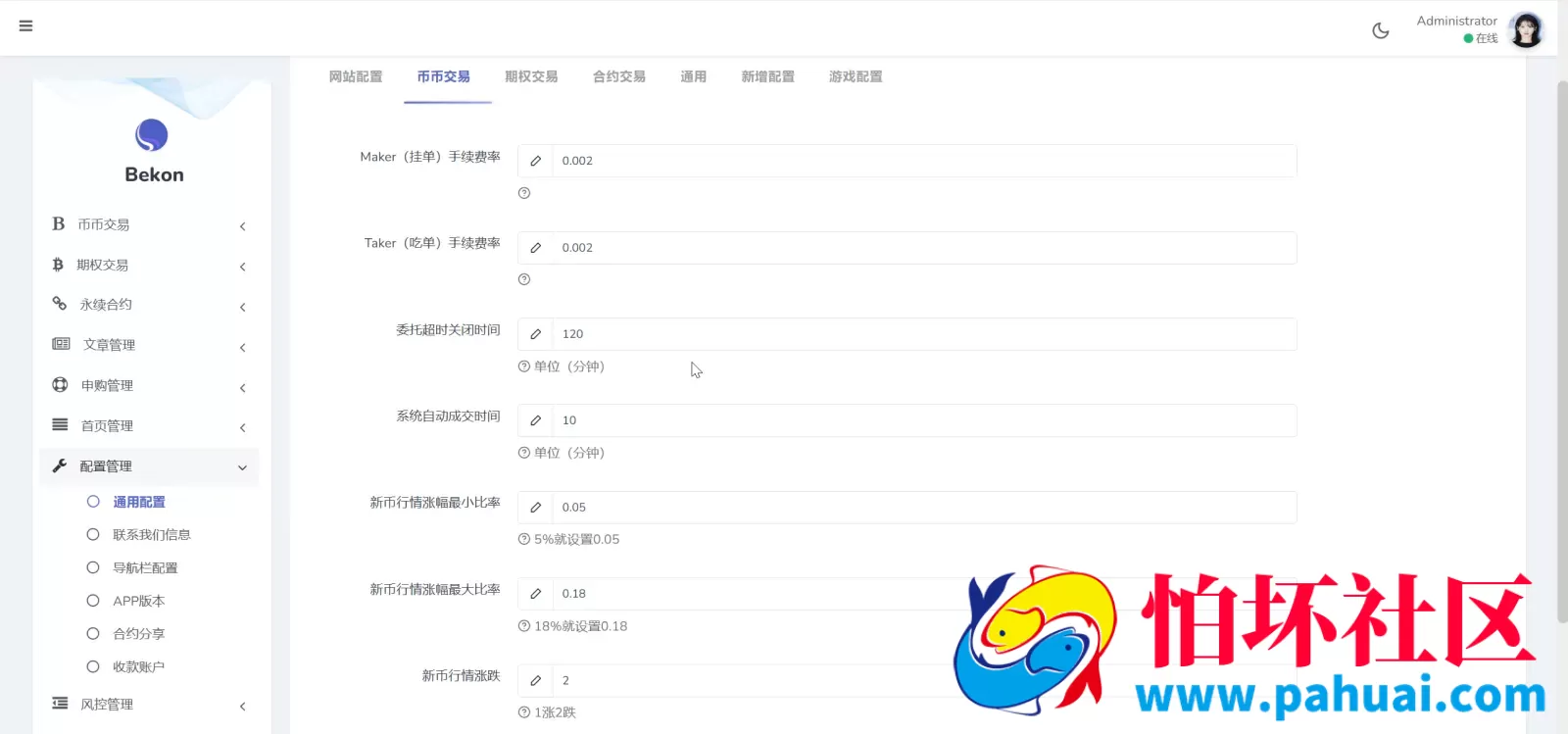Screen dimensions: 1568x734
Task: Switch to the 期权交易 config tab
Action: [531, 76]
